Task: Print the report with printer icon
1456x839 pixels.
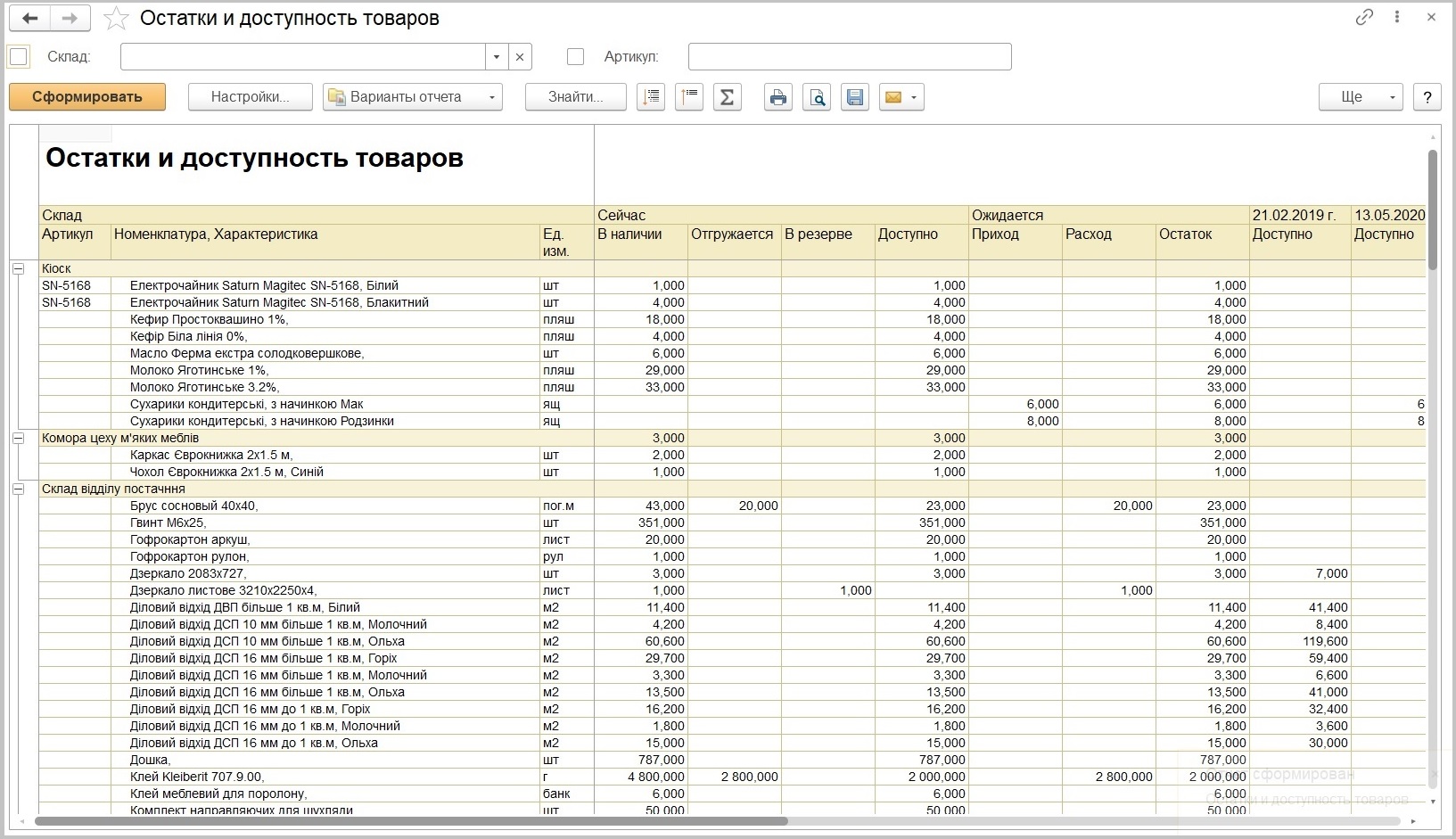Action: pos(778,97)
